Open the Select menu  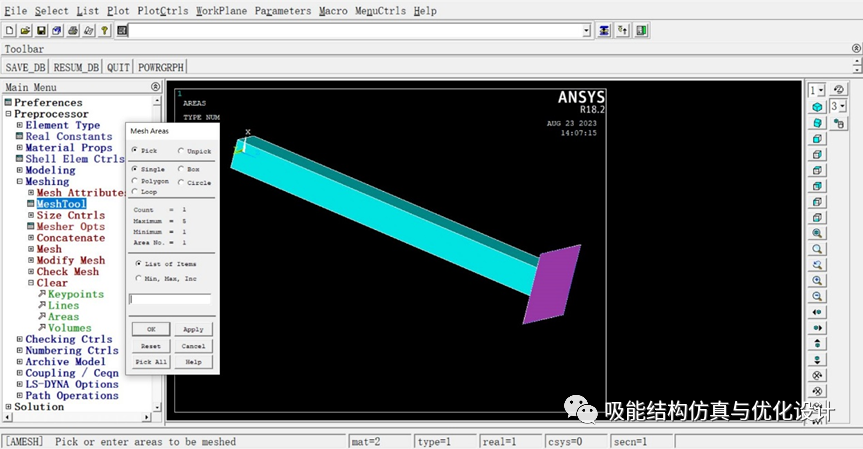[51, 11]
